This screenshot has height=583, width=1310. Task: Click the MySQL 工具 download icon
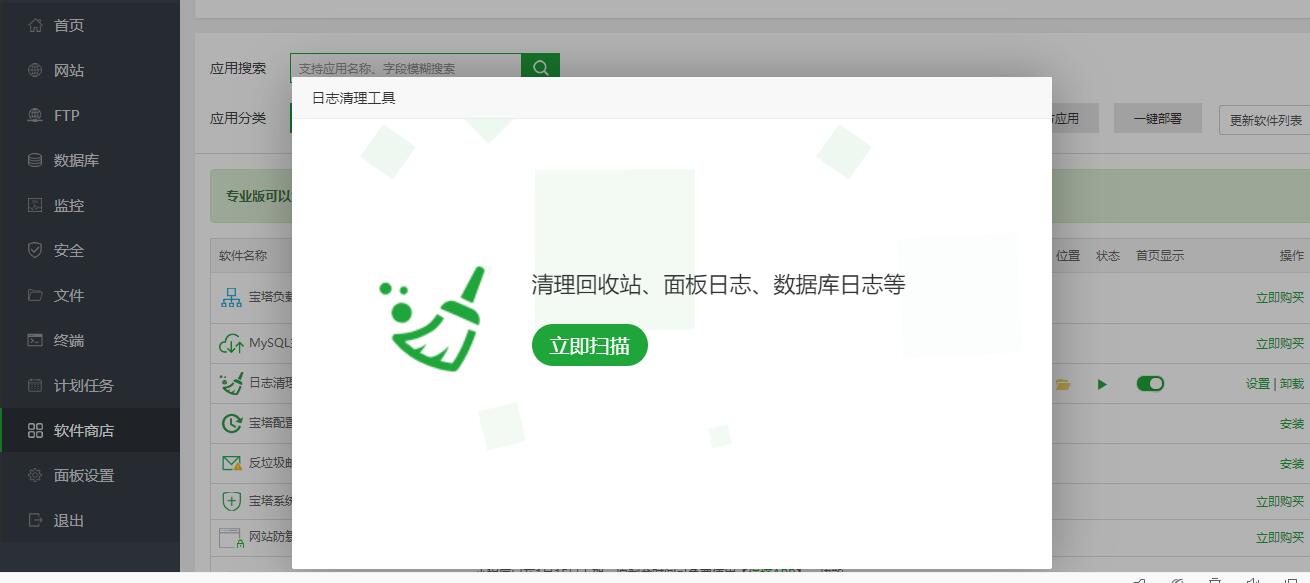click(232, 341)
